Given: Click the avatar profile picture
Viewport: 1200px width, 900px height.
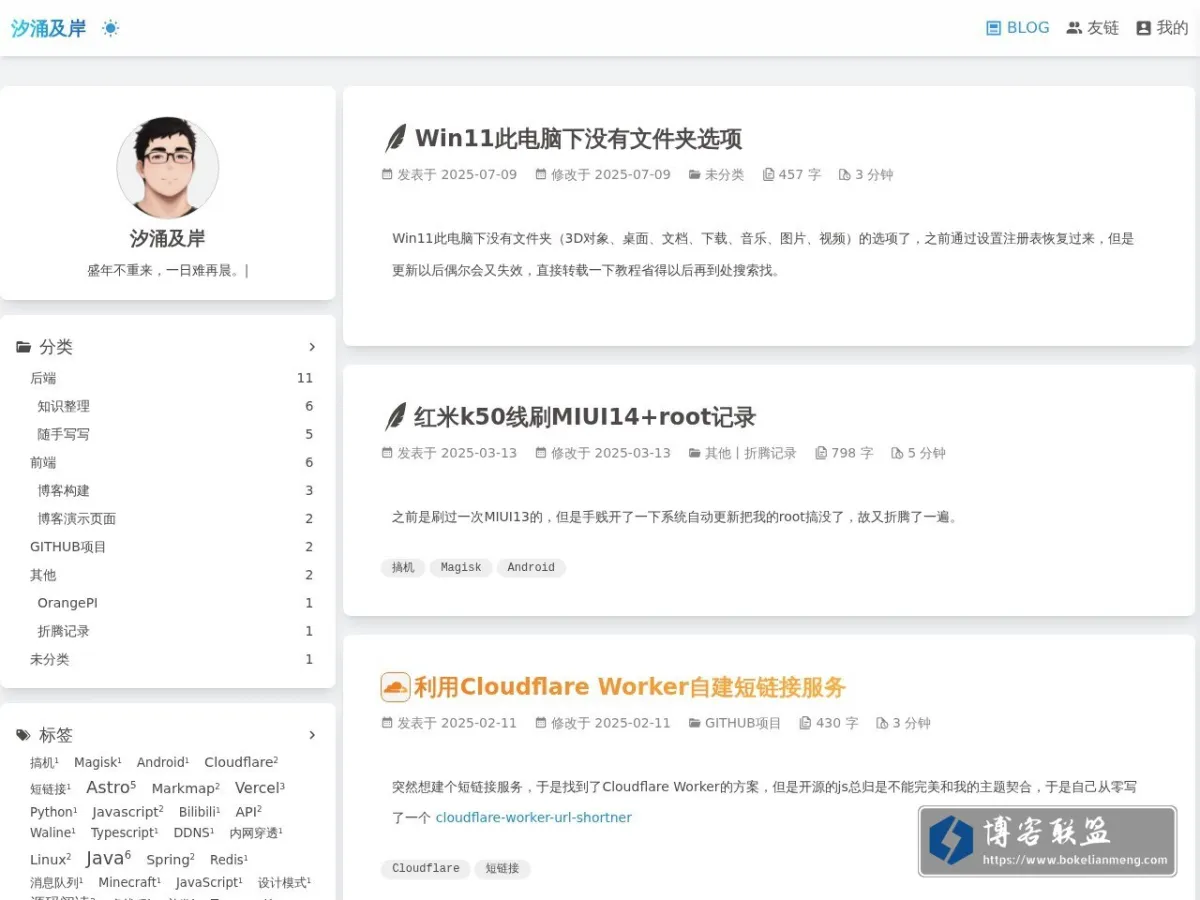Looking at the screenshot, I should click(x=167, y=168).
